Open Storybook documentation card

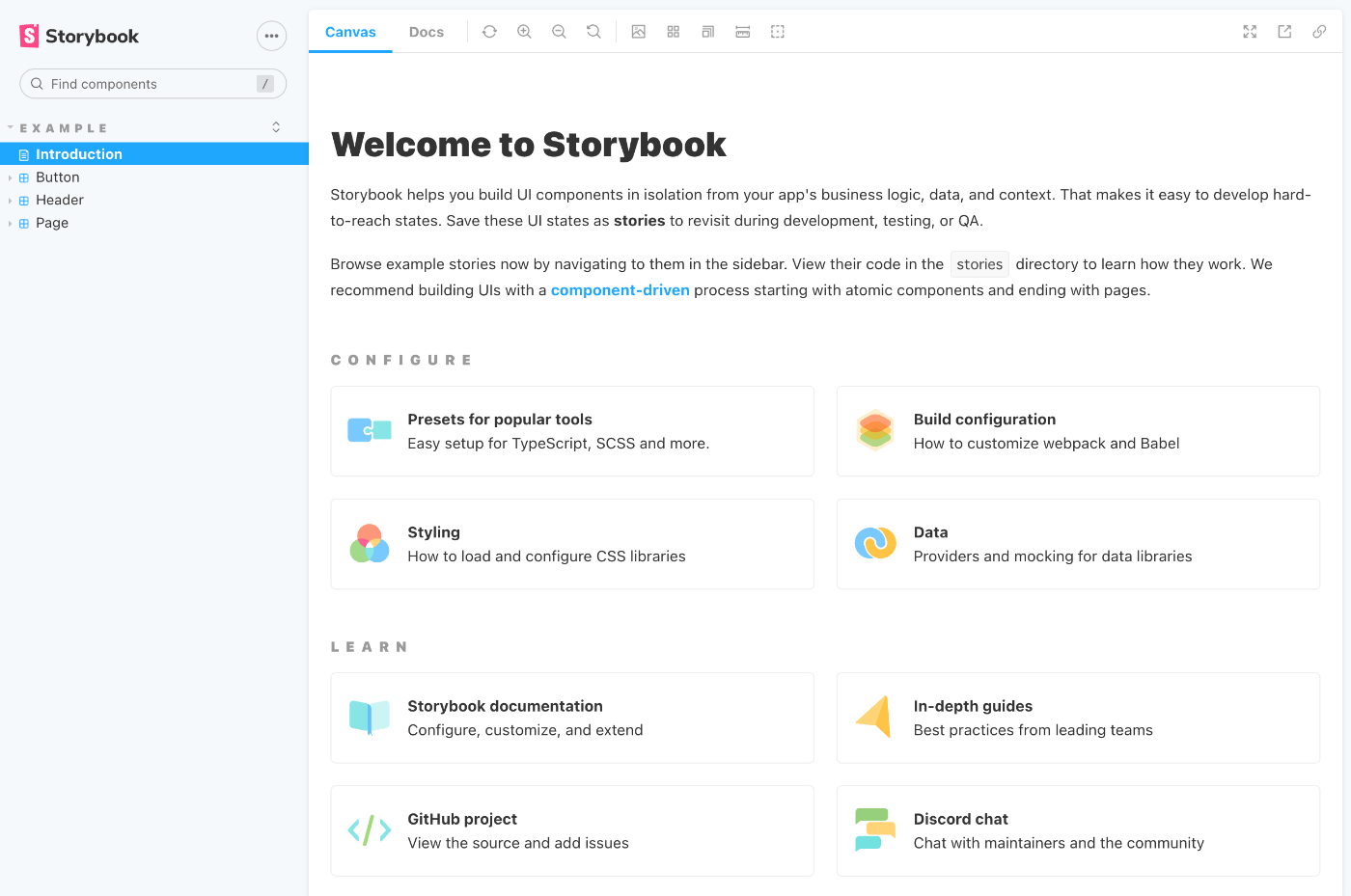pyautogui.click(x=572, y=718)
